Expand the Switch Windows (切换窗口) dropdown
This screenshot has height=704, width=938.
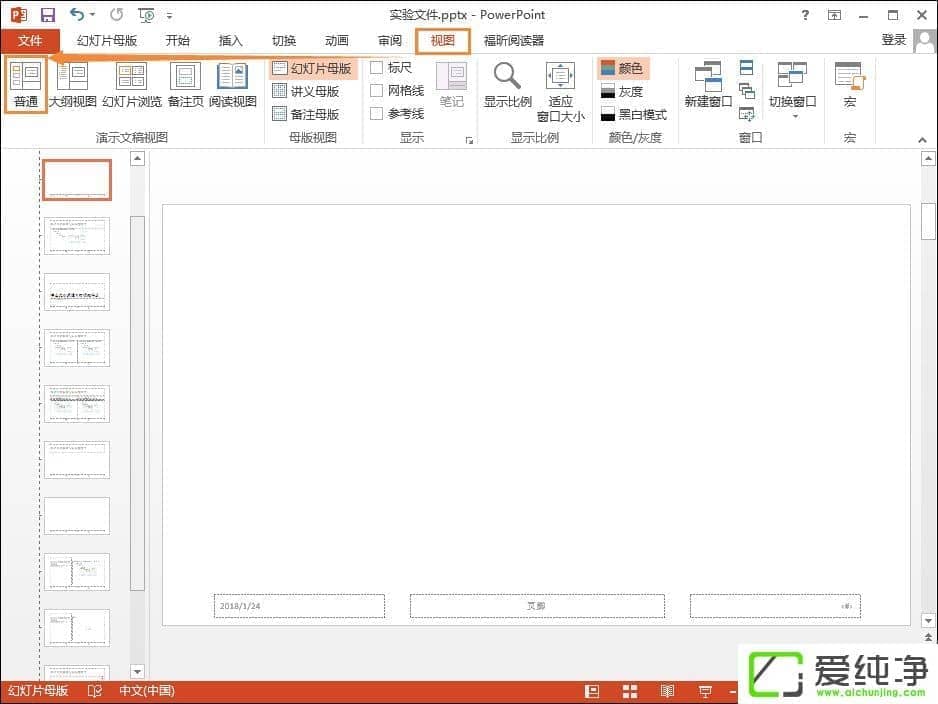point(792,102)
